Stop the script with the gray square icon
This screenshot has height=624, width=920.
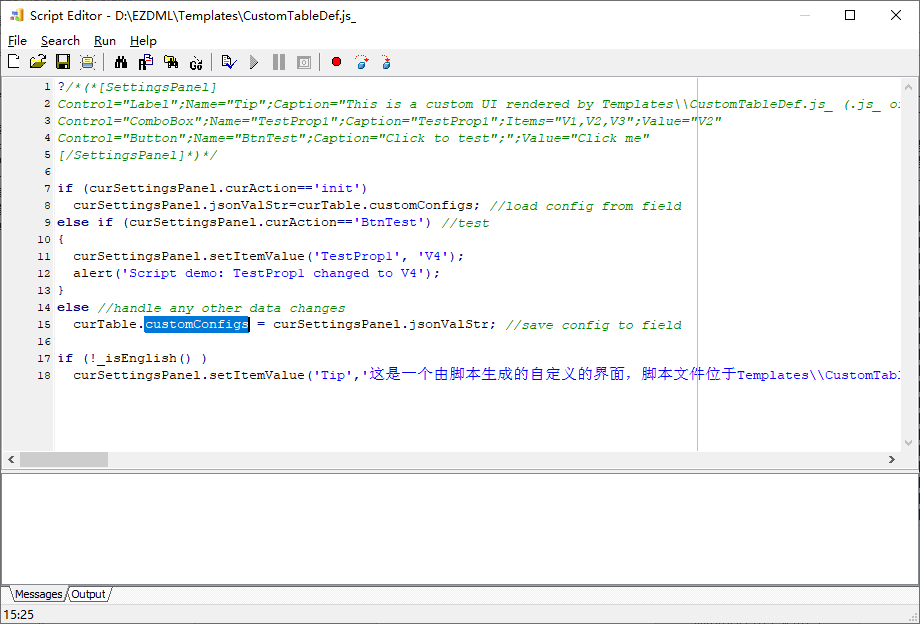tap(303, 62)
